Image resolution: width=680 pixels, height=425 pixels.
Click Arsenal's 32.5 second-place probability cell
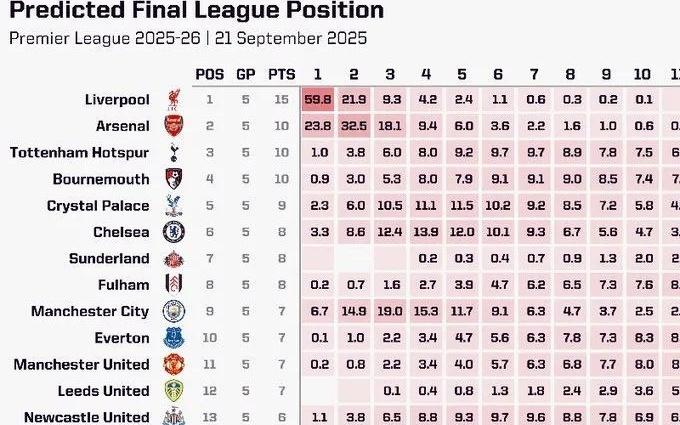[x=354, y=126]
